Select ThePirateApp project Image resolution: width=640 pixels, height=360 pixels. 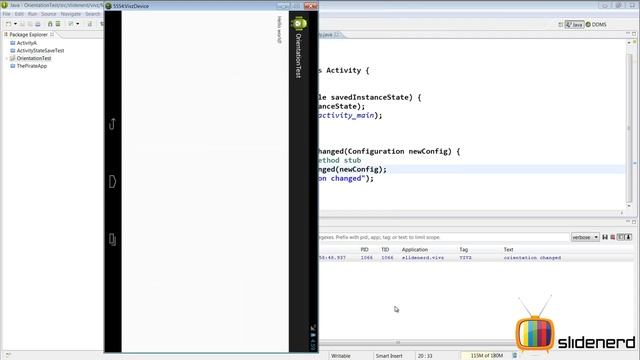pos(32,66)
